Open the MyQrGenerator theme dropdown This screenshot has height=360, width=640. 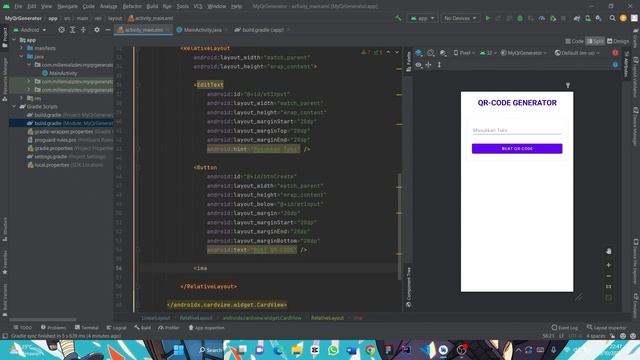pos(524,53)
